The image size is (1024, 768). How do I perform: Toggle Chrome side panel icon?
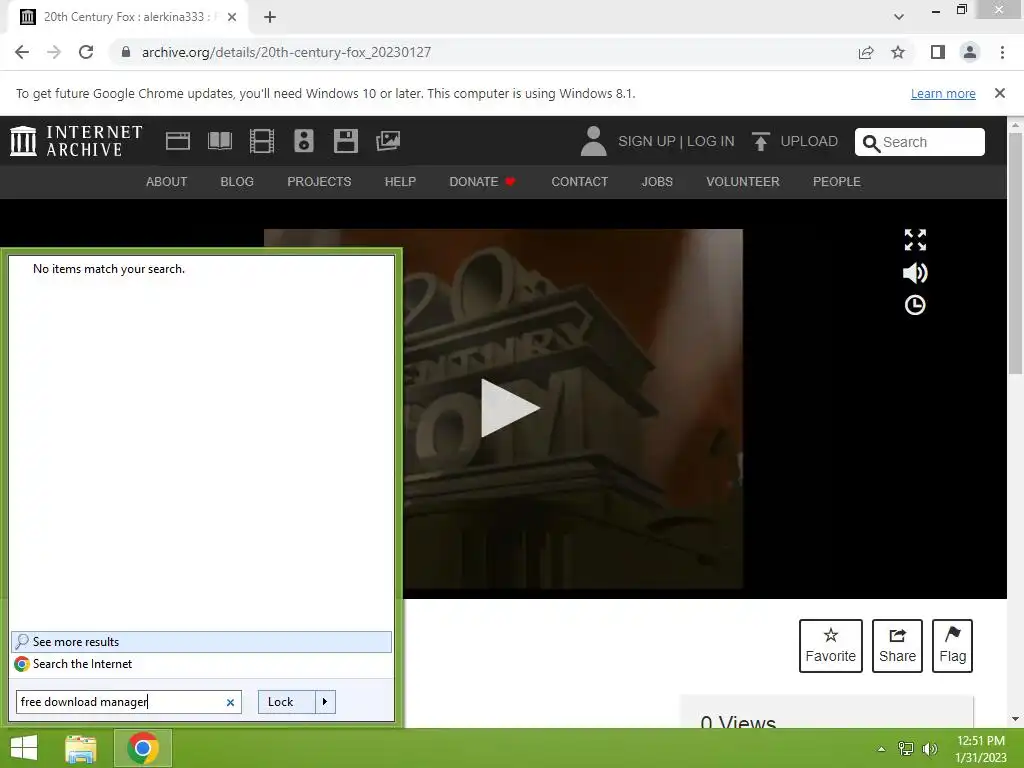[x=938, y=52]
